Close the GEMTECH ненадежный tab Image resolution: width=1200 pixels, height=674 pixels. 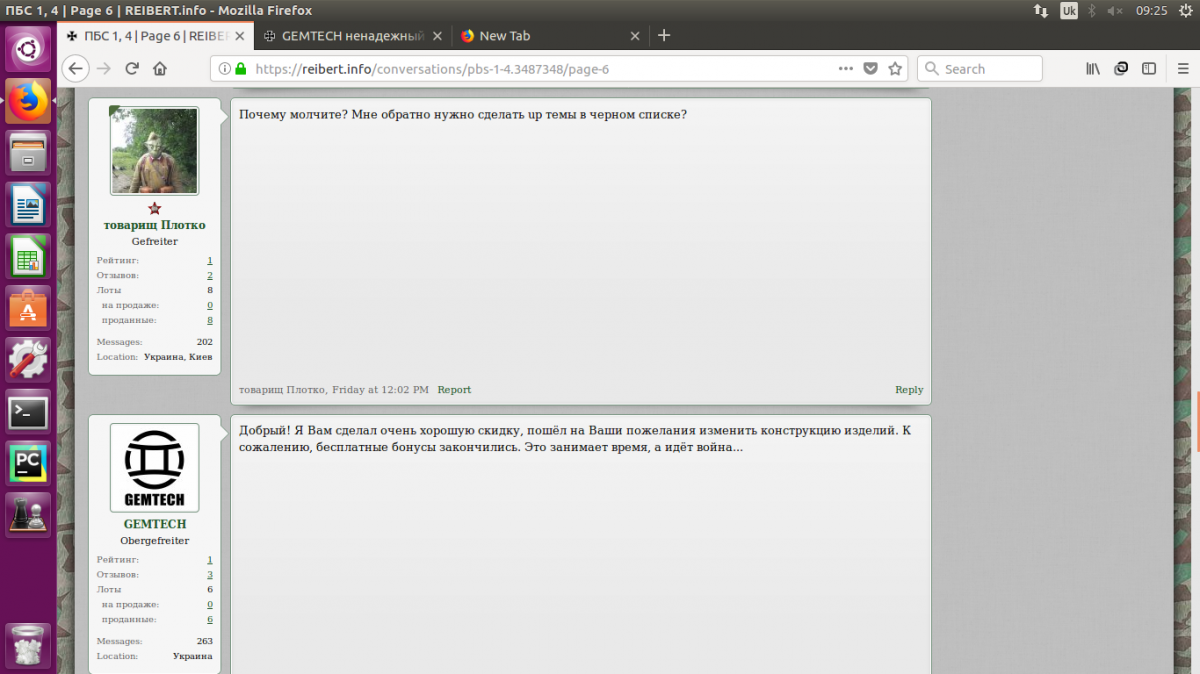(x=437, y=36)
